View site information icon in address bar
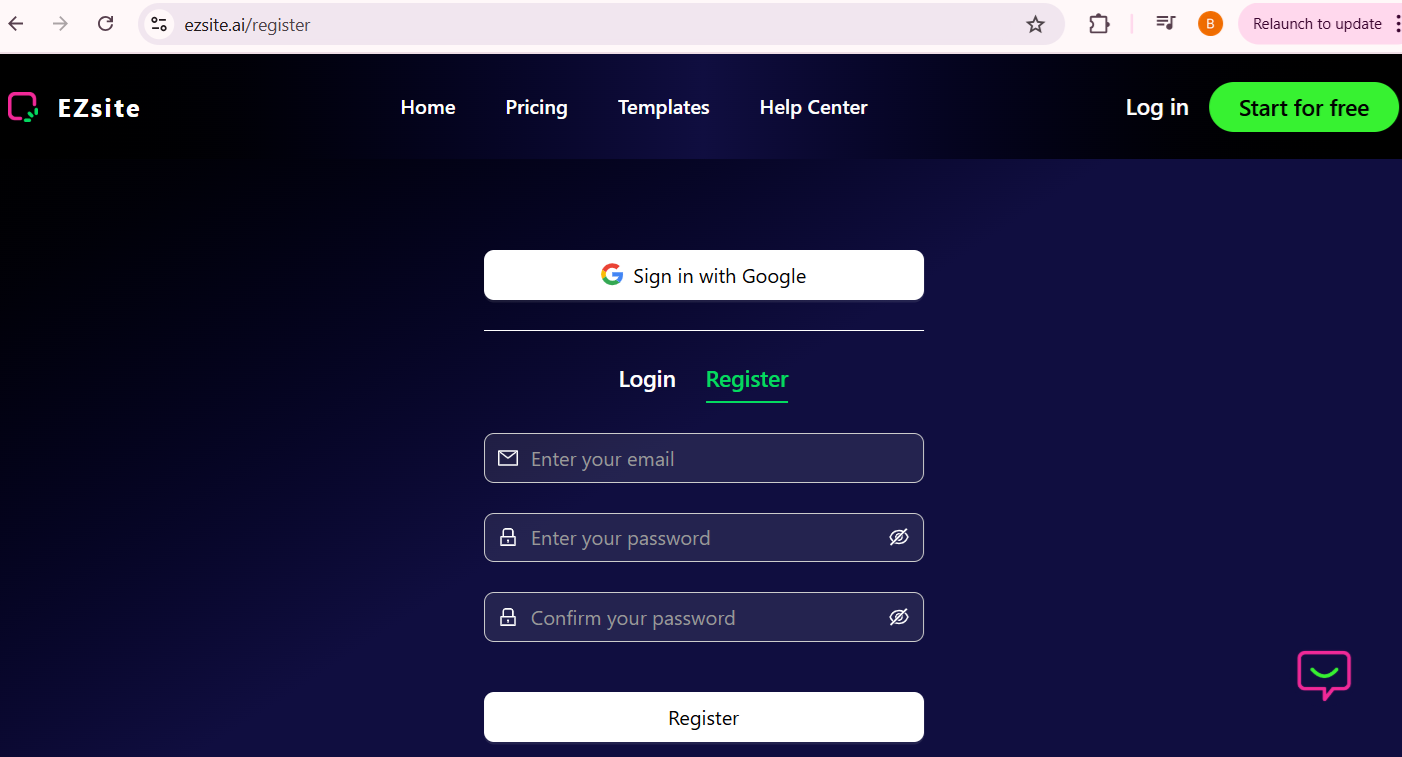This screenshot has width=1402, height=757. 159,24
